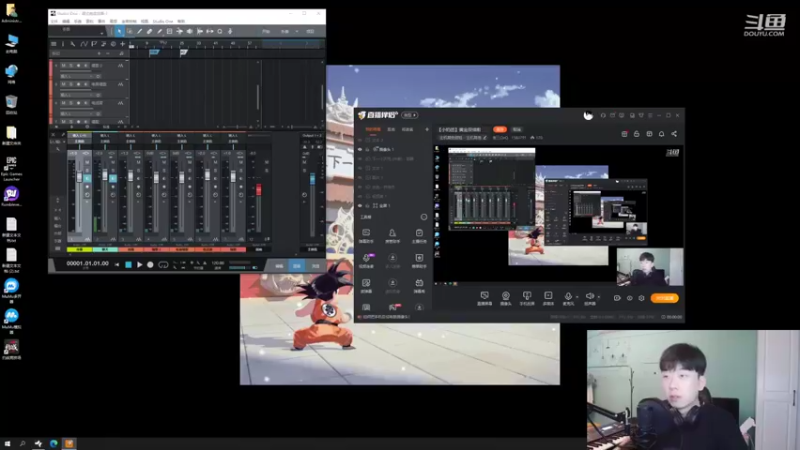Click the microphone icon in streaming bottom bar
The image size is (800, 450).
click(568, 298)
